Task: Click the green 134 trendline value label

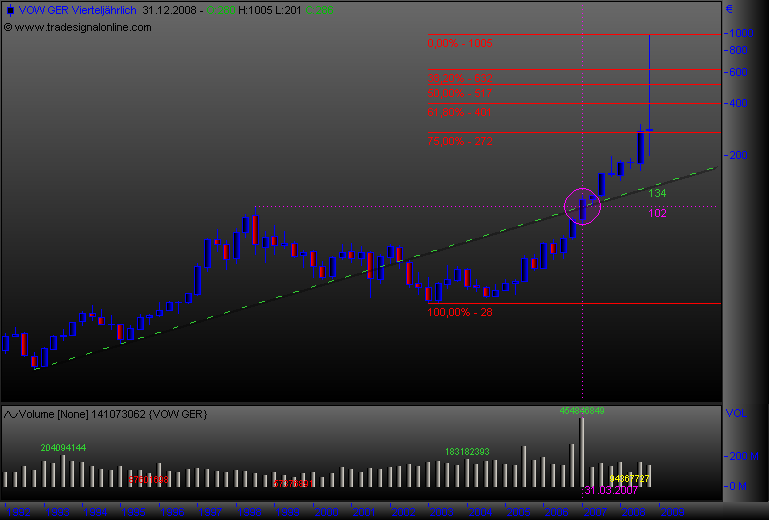Action: (x=657, y=193)
